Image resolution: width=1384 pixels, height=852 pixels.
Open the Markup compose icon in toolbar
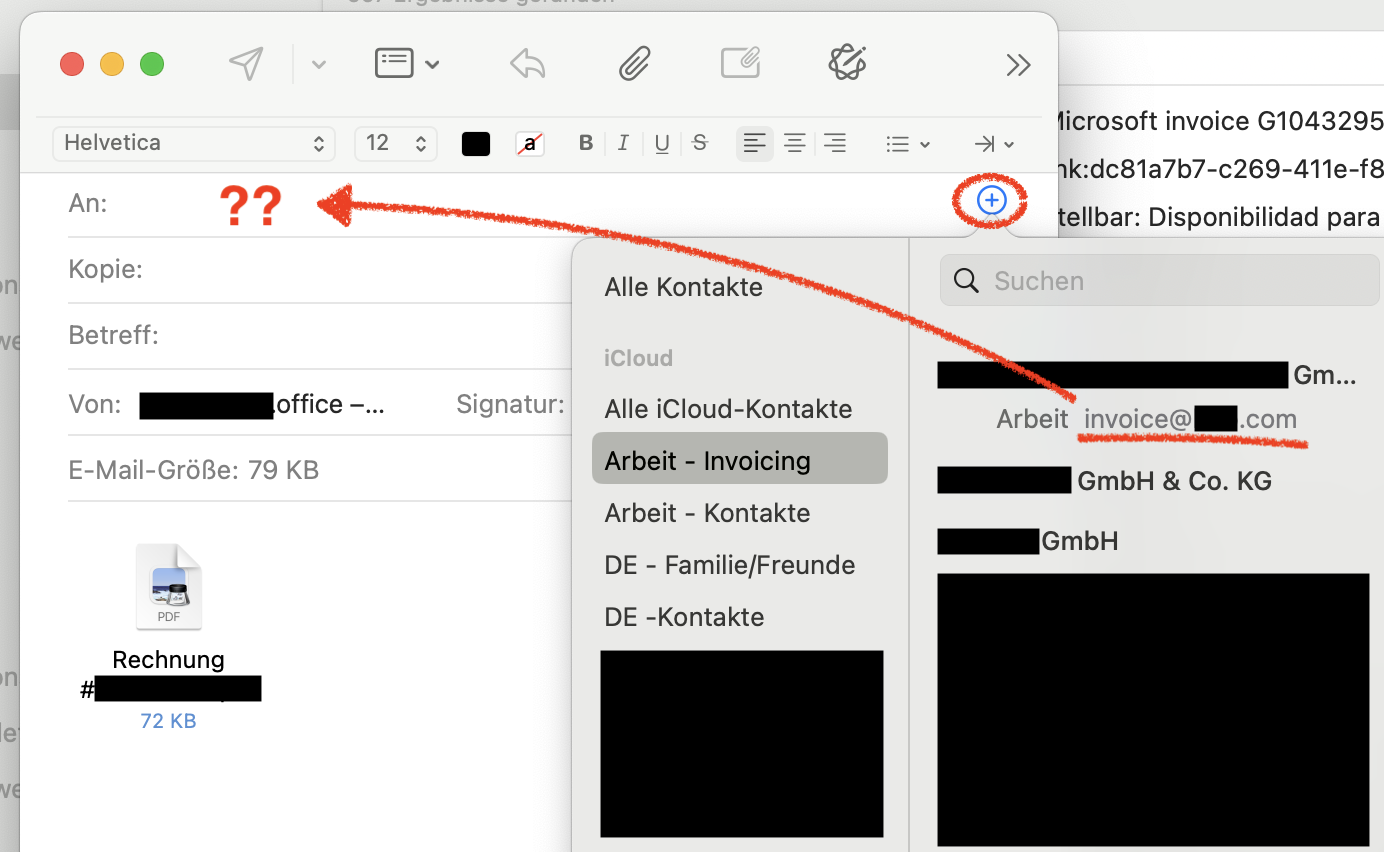(x=741, y=64)
